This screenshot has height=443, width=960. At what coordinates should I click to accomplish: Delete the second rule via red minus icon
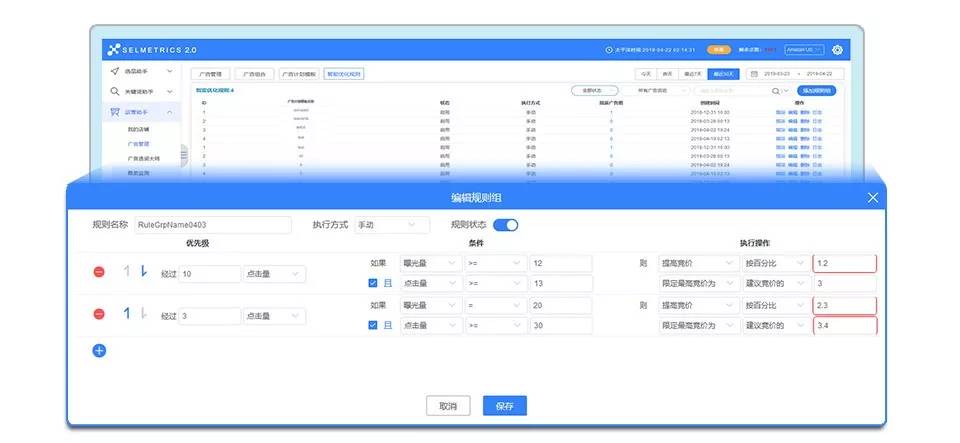pyautogui.click(x=99, y=315)
